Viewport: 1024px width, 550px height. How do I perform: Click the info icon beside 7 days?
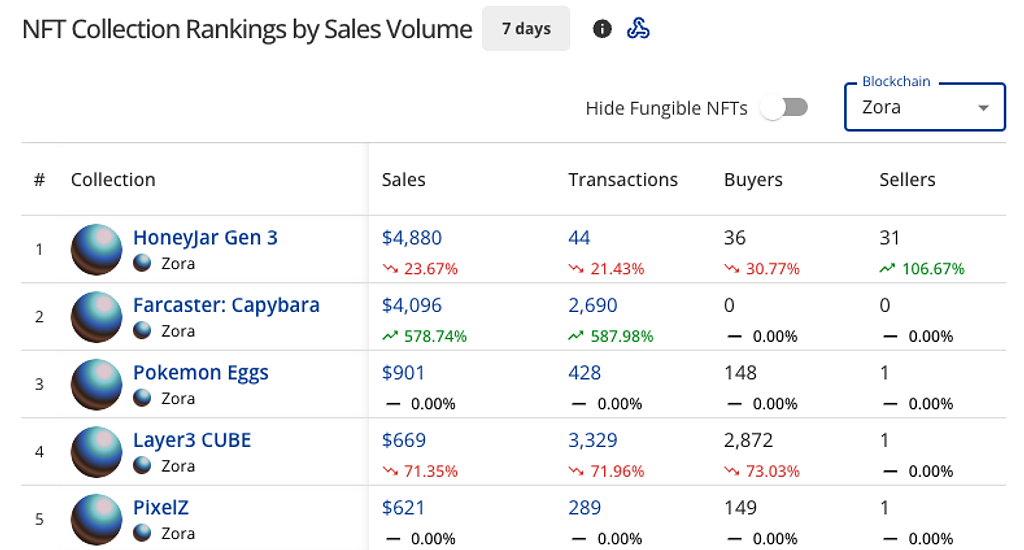[x=602, y=29]
